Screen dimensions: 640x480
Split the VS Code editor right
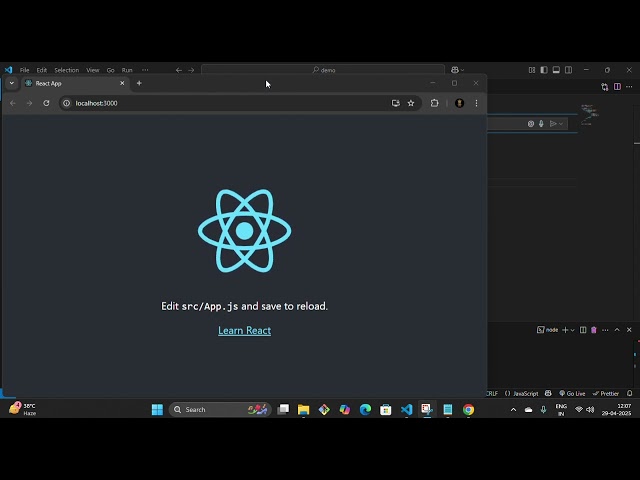click(x=617, y=87)
